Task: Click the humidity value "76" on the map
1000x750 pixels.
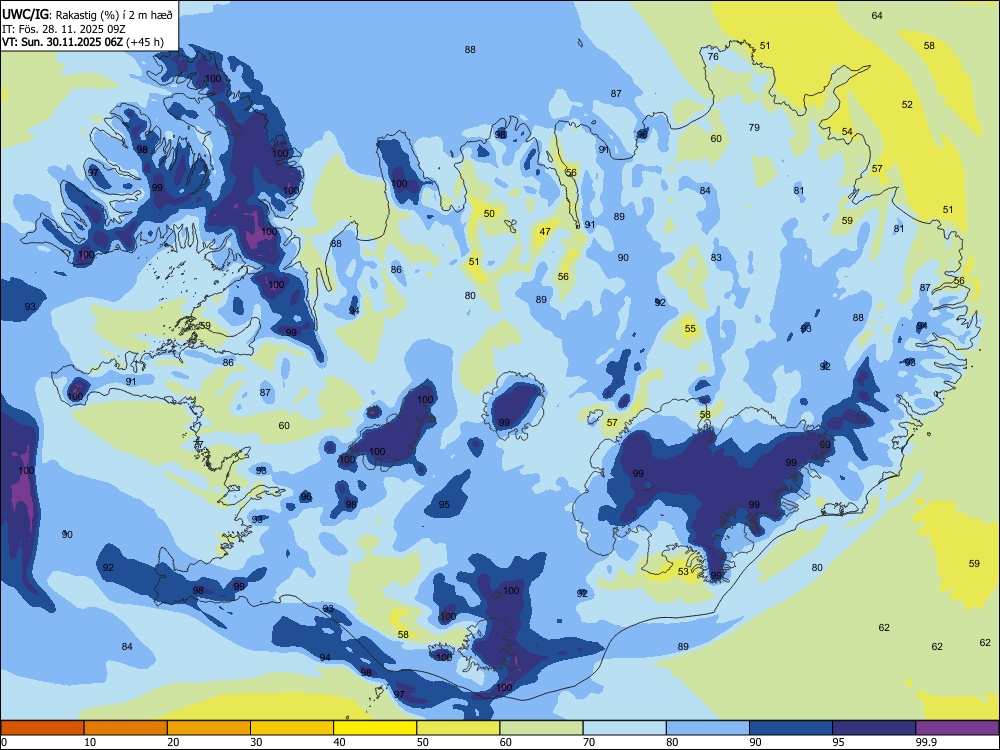Action: pos(713,56)
